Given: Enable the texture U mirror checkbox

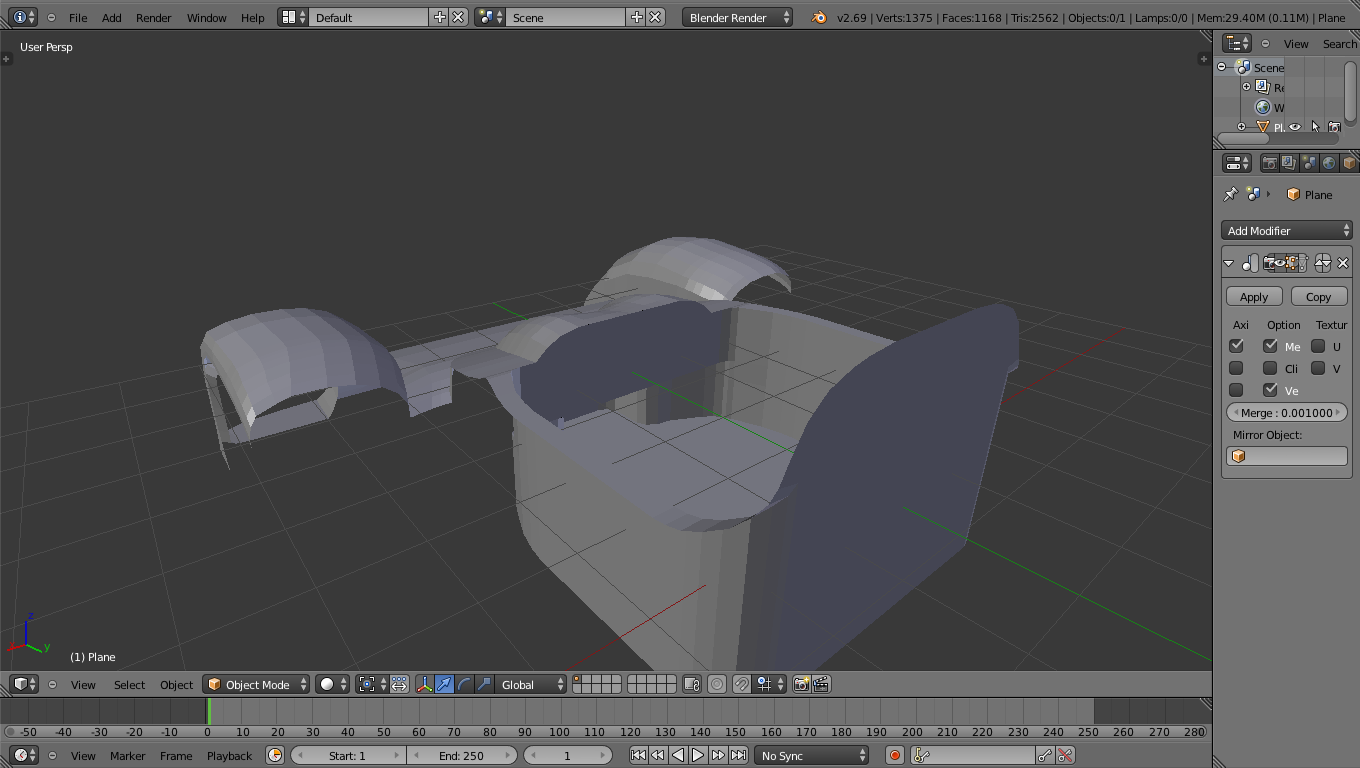Looking at the screenshot, I should point(1318,346).
